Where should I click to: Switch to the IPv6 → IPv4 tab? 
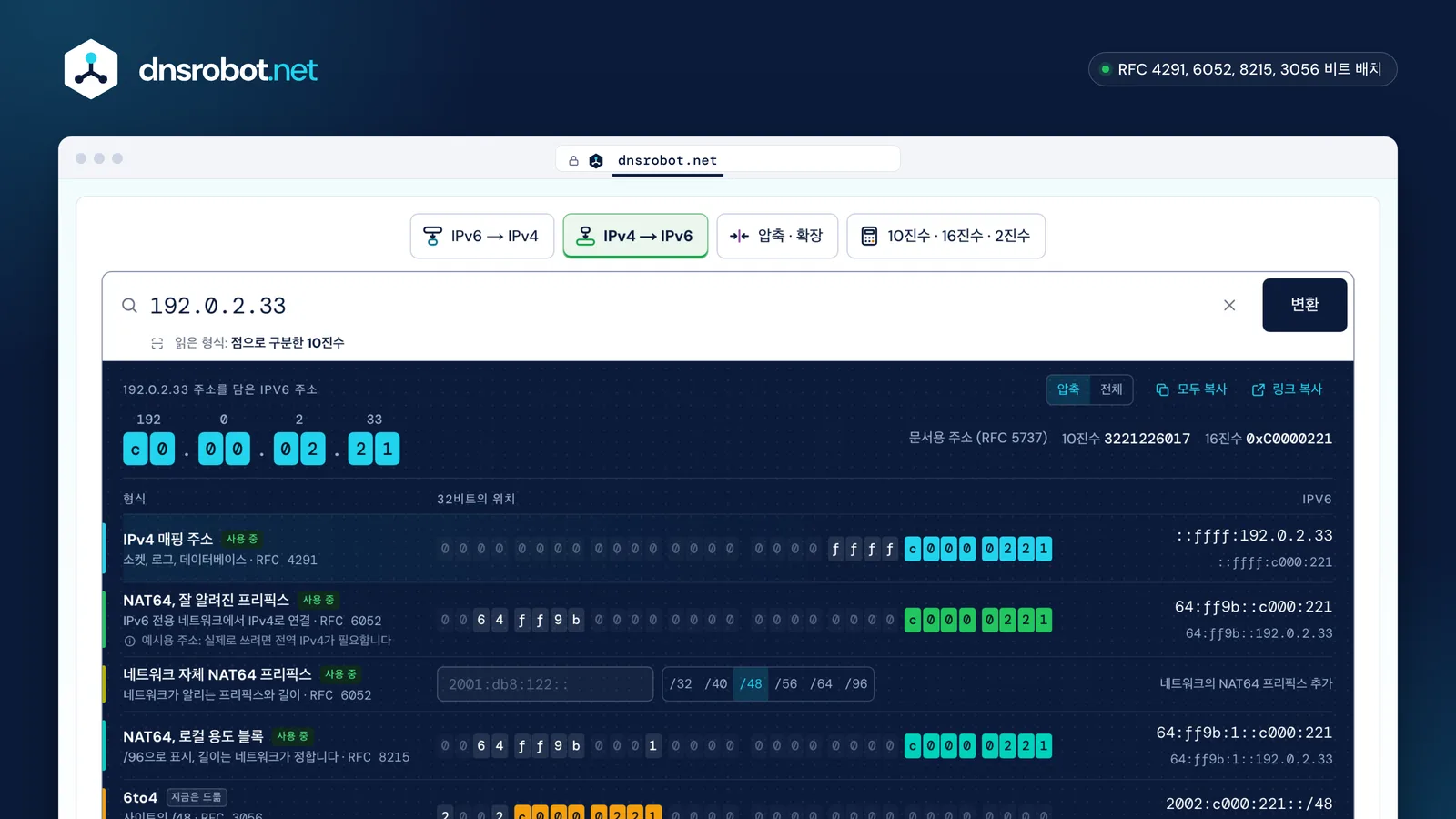482,237
